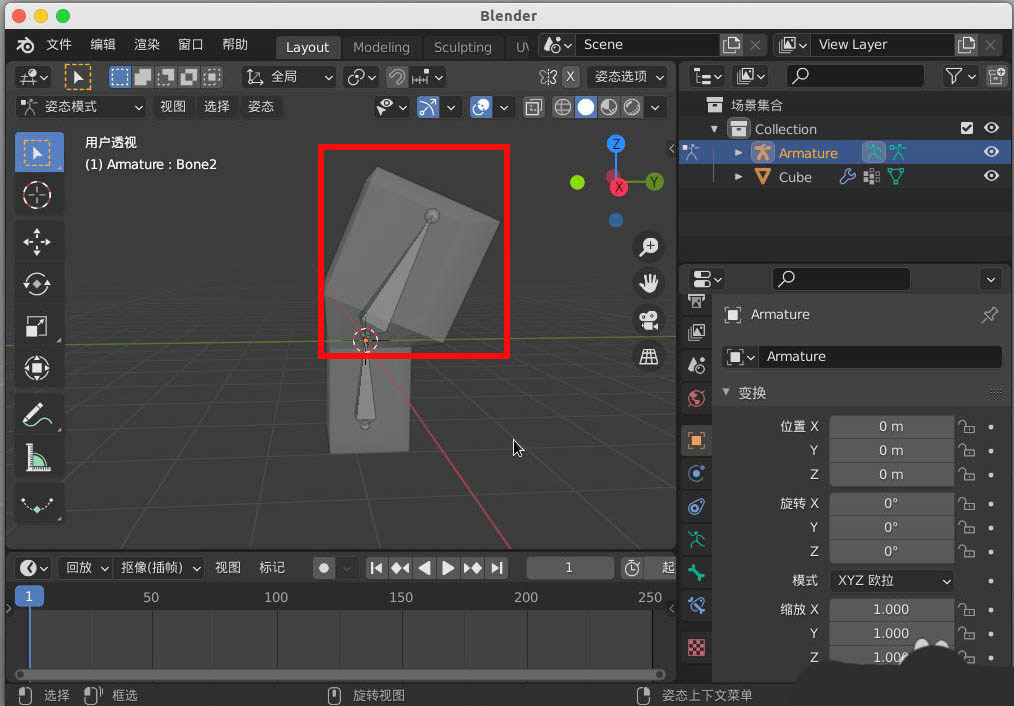Expand the Cube outliner row
The image size is (1014, 706).
tap(739, 176)
